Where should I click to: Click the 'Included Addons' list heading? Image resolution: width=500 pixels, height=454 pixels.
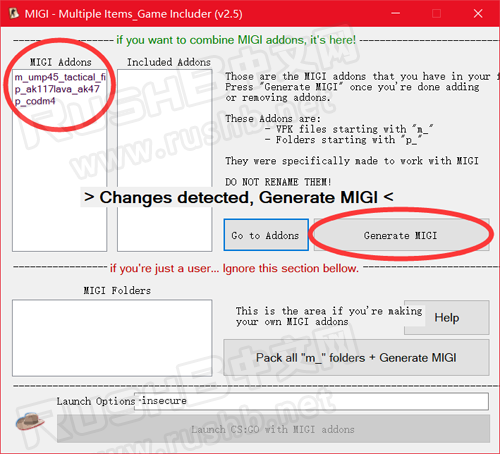coord(169,62)
